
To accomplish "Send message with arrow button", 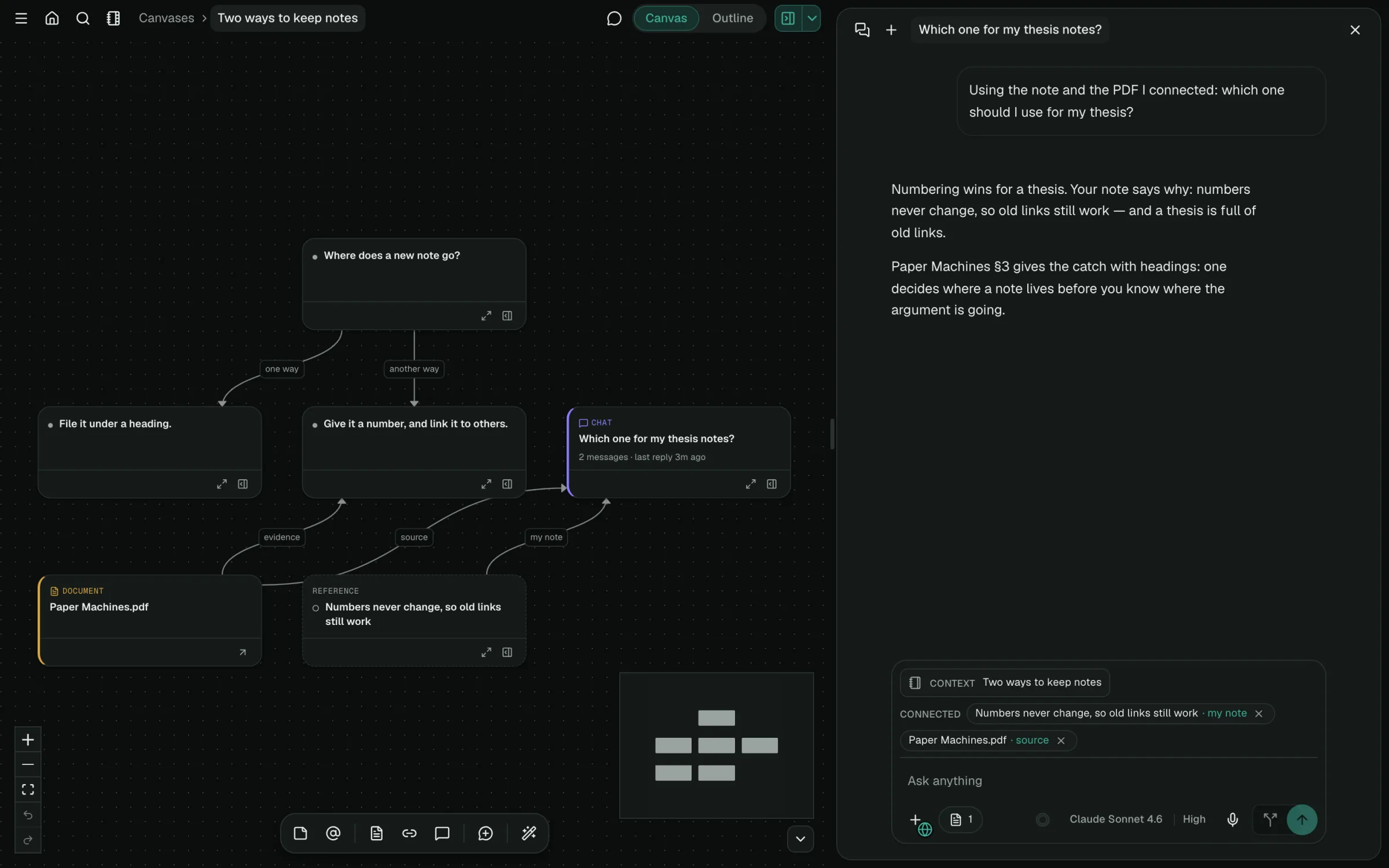I will pos(1302,820).
